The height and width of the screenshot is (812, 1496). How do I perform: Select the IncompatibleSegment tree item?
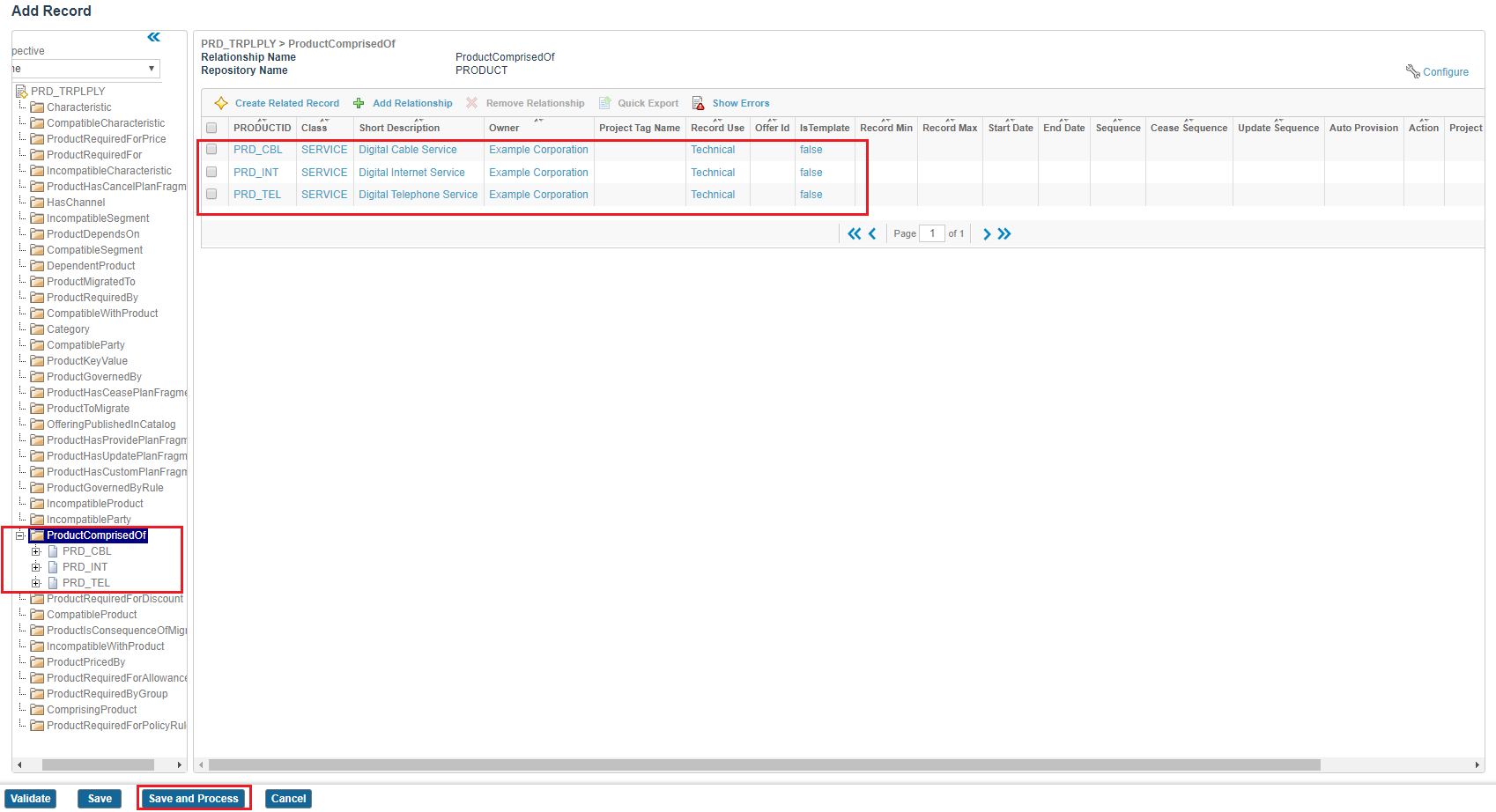(x=98, y=218)
